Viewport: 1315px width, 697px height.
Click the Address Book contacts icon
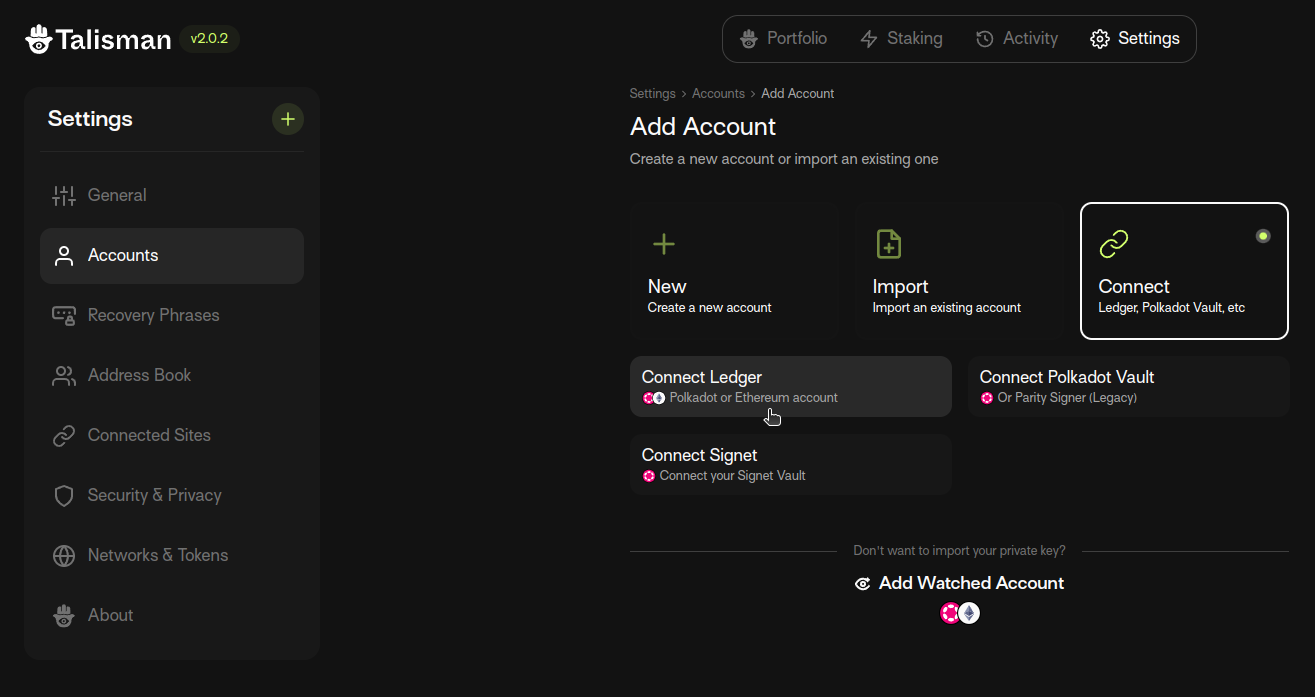pyautogui.click(x=64, y=376)
